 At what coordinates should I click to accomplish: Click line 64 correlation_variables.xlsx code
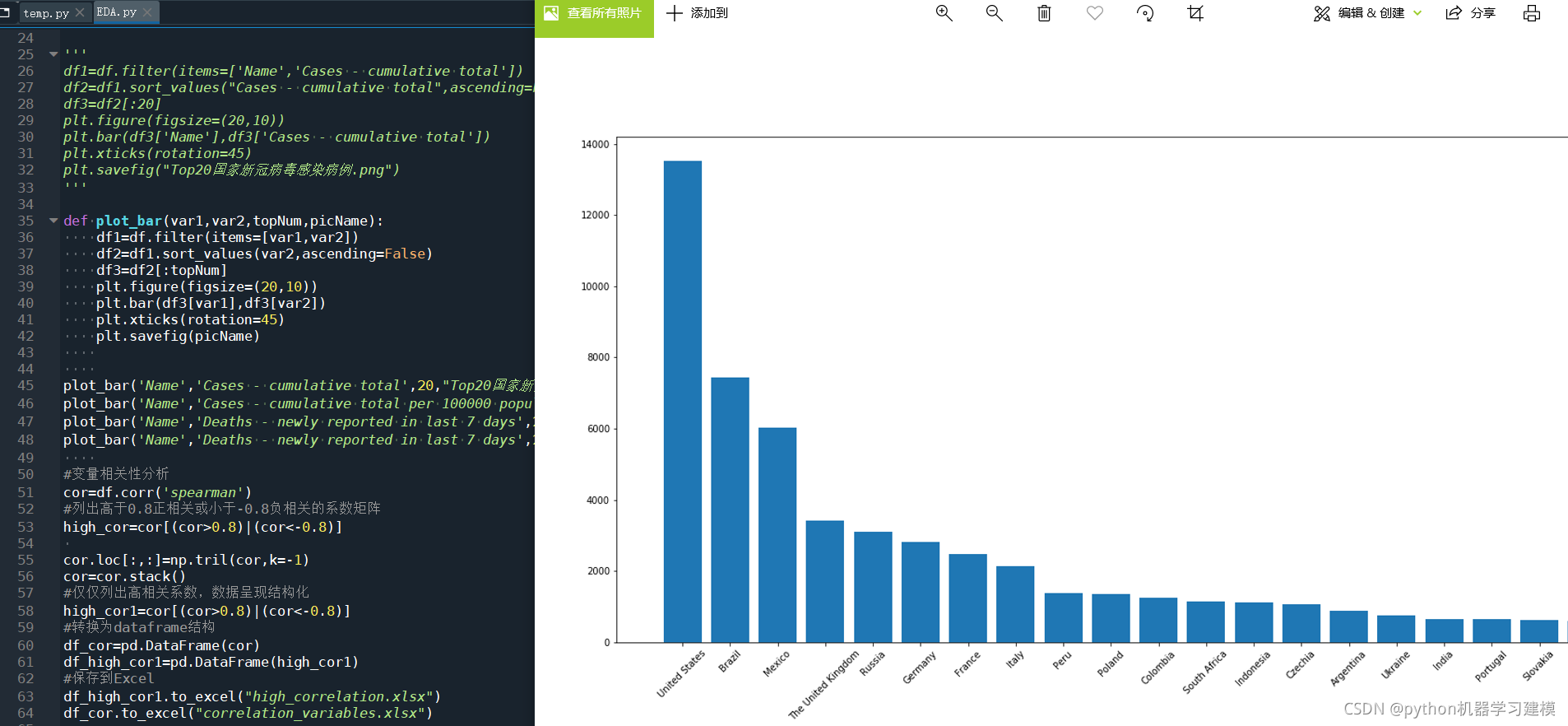(x=248, y=713)
